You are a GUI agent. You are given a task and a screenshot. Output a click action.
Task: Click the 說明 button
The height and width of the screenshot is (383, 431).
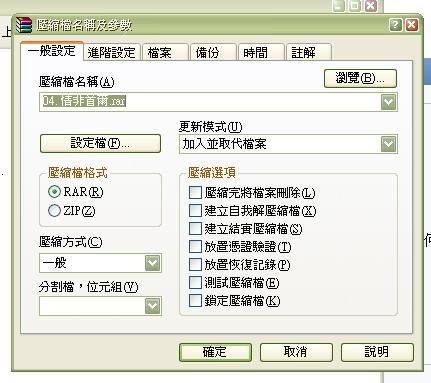377,352
